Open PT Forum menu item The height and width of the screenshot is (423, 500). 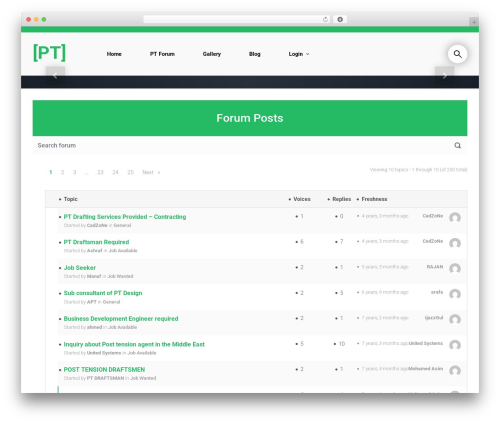[162, 54]
